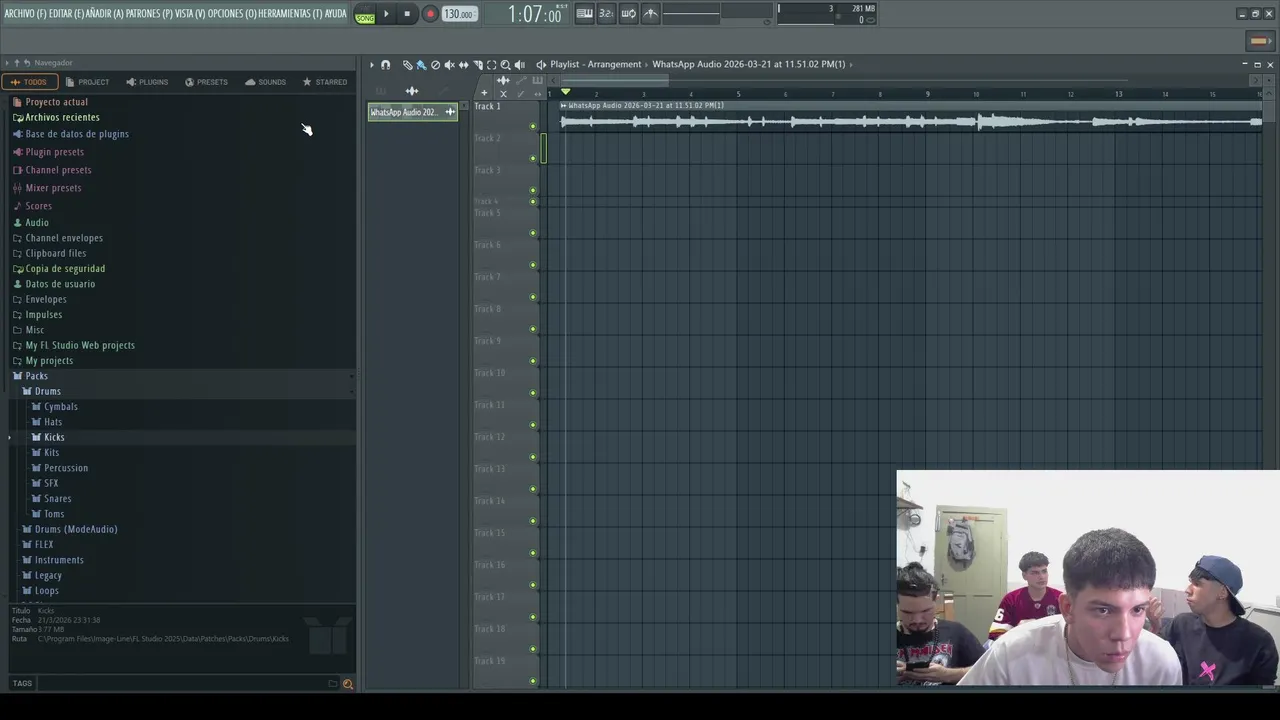
Task: Open the EDITAR (E) menu
Action: pos(66,14)
